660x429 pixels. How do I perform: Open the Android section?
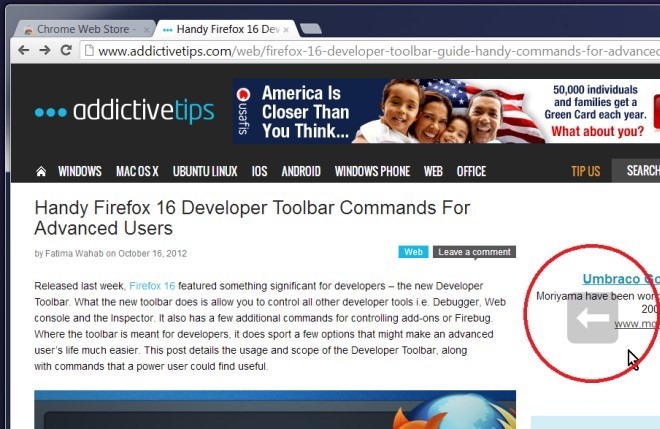click(301, 171)
